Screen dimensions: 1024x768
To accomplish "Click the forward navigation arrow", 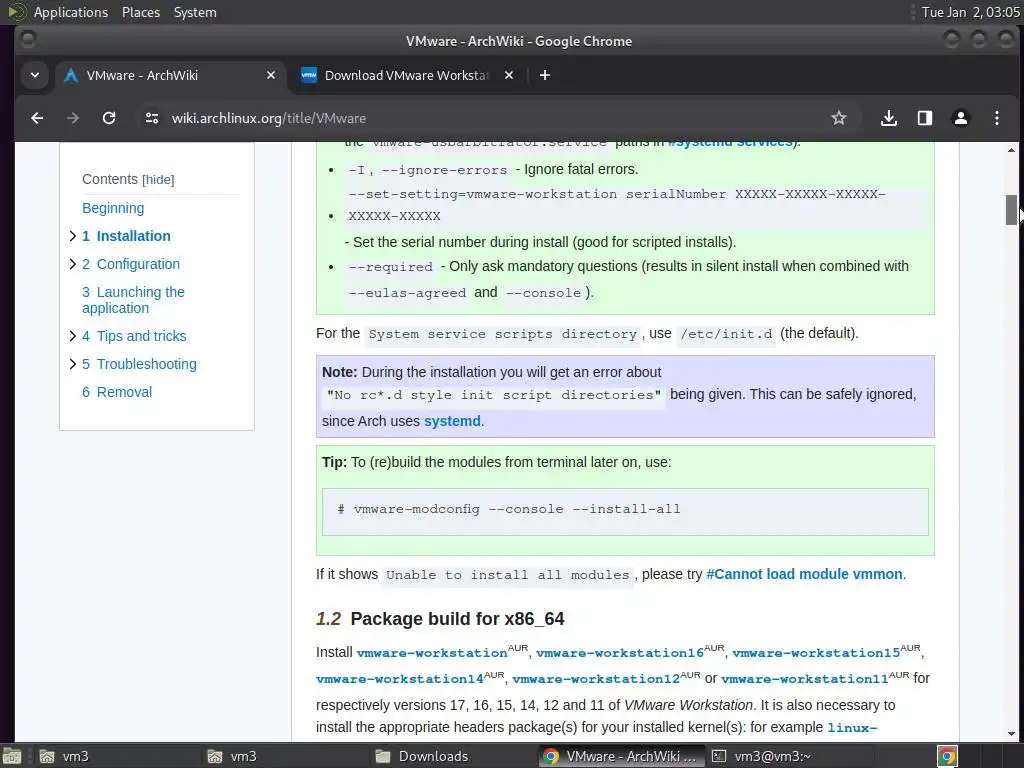I will (x=73, y=118).
